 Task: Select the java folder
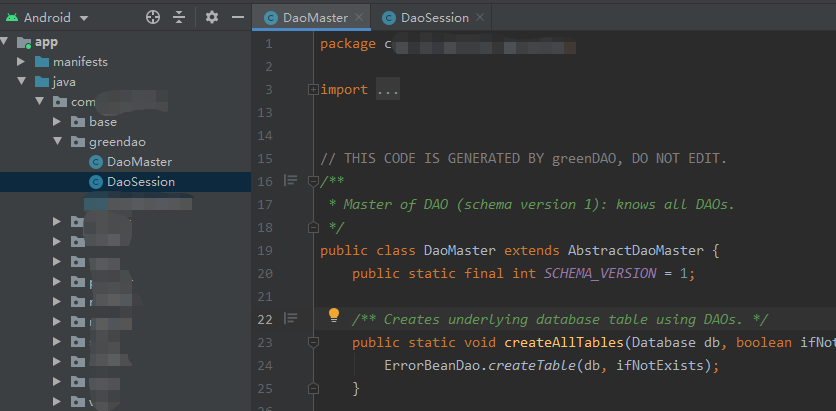[64, 82]
